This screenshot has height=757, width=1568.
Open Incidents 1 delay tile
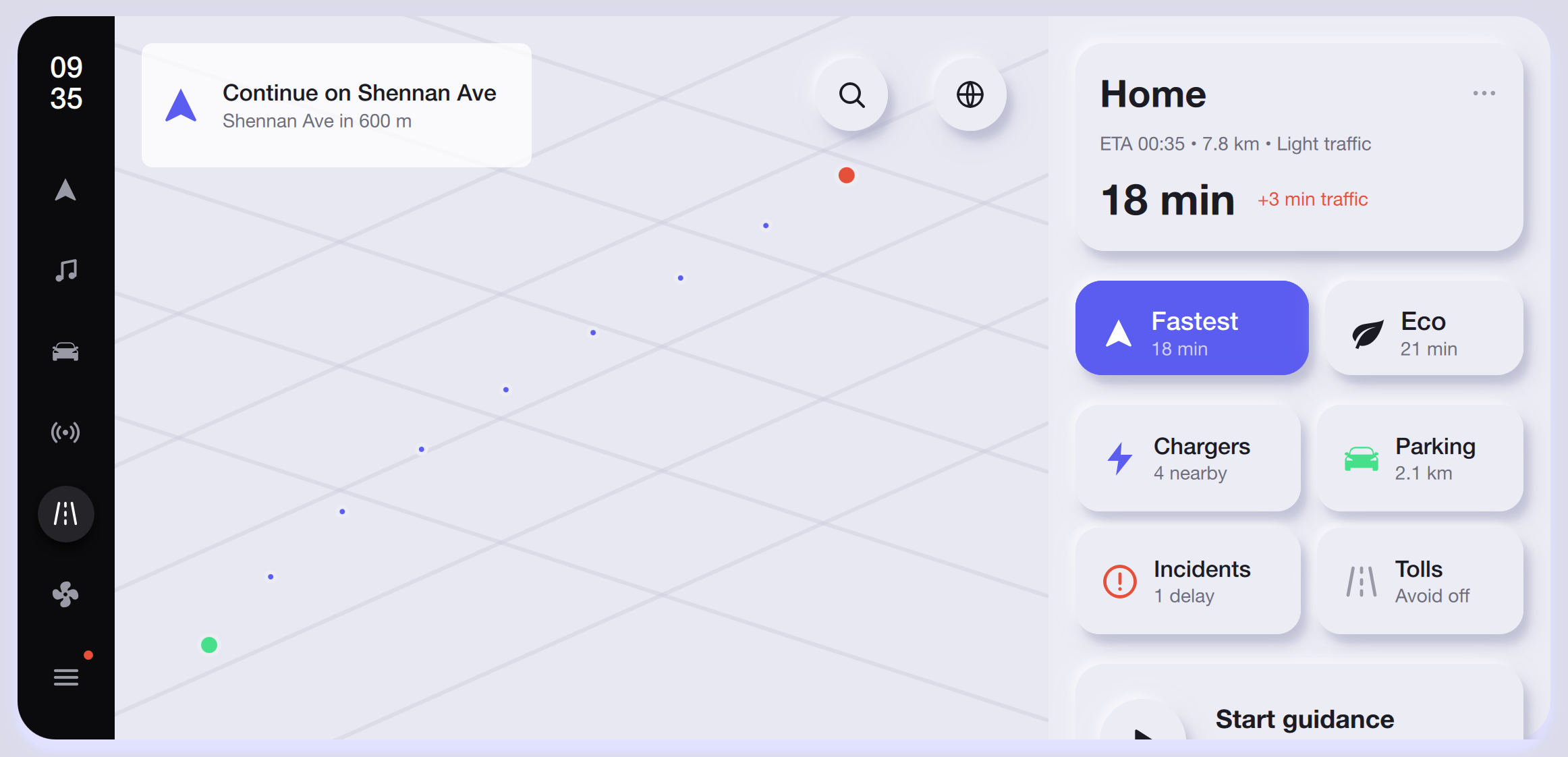[1188, 581]
